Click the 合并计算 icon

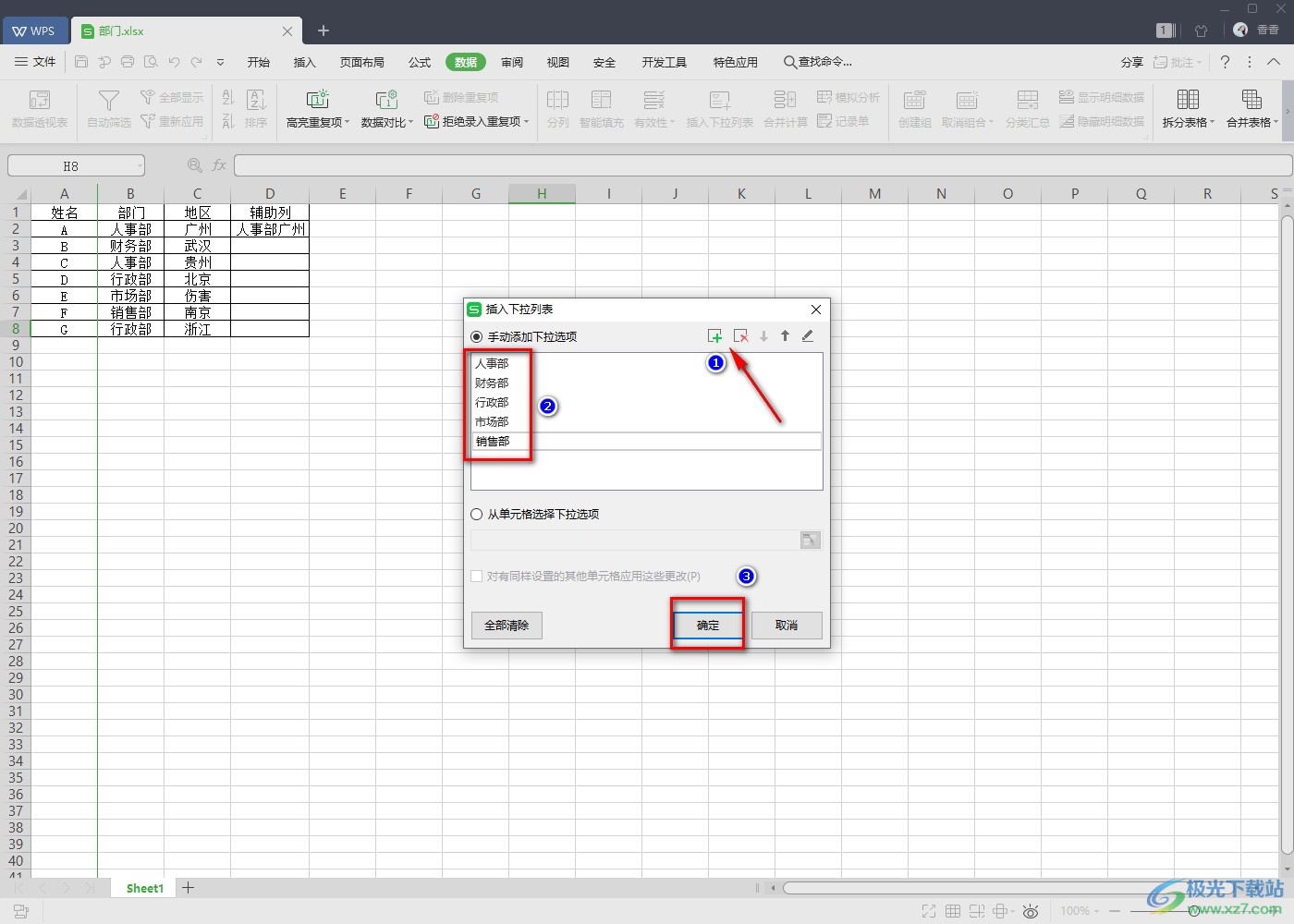[786, 100]
